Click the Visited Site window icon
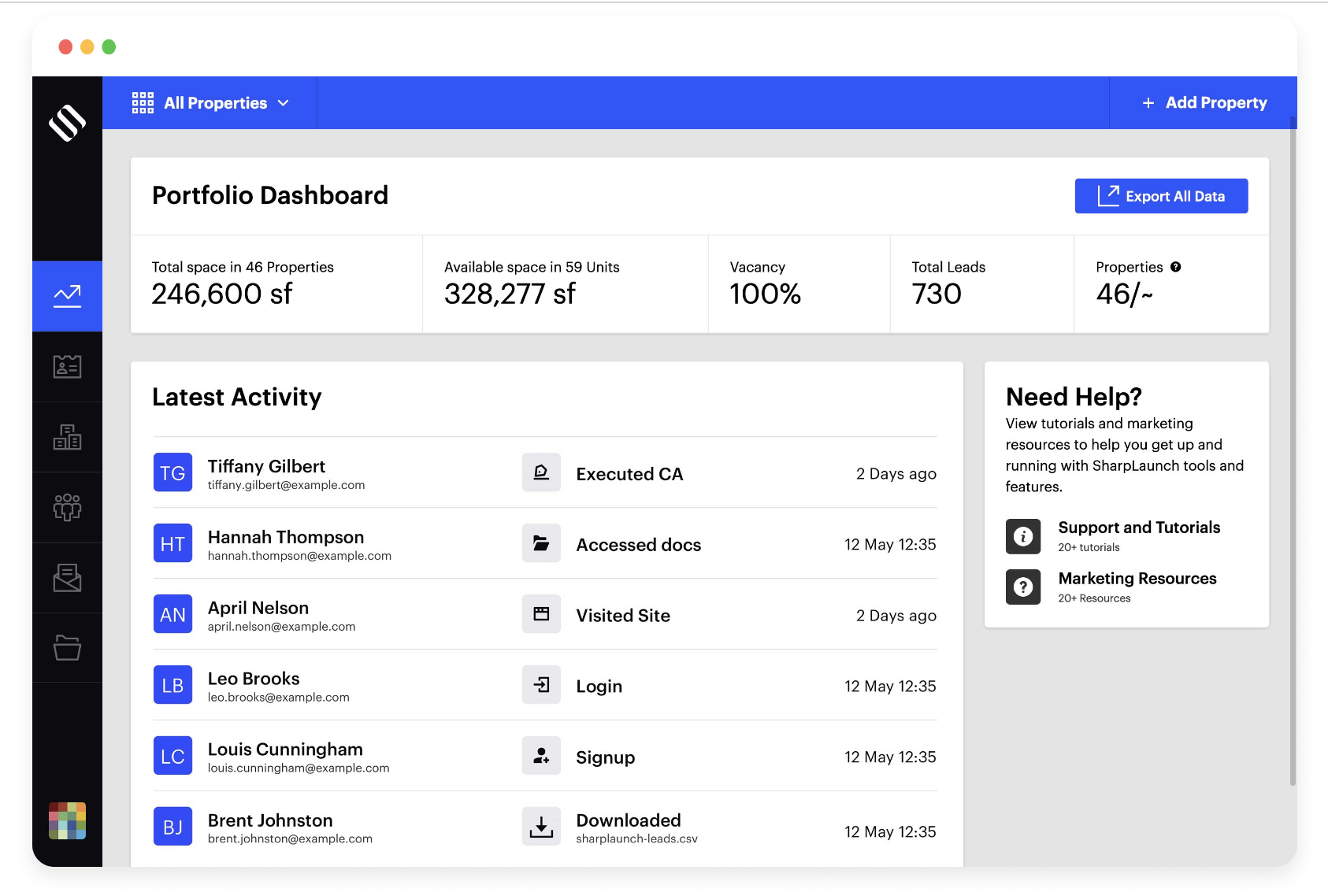1328x896 pixels. [x=541, y=614]
